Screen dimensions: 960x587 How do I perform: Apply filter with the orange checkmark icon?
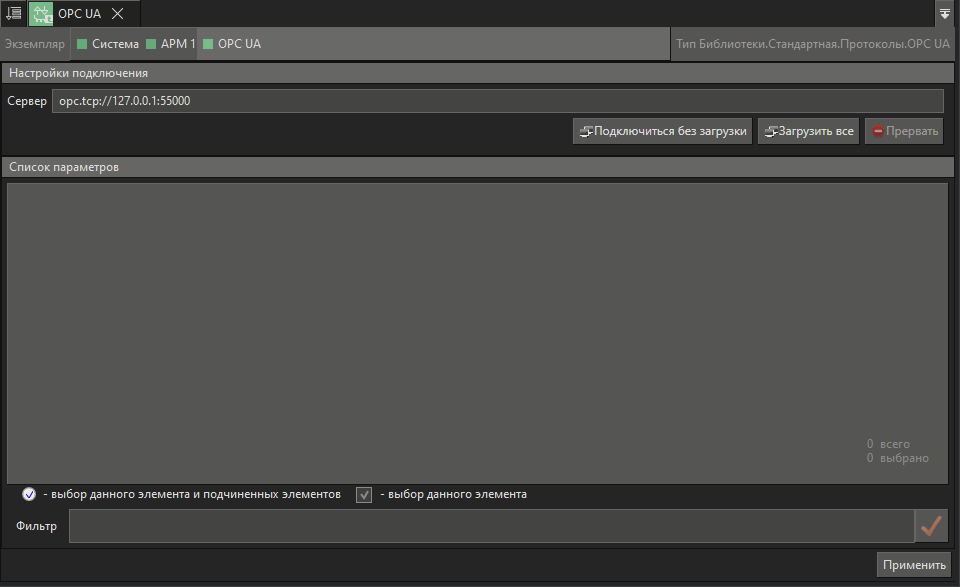coord(931,526)
